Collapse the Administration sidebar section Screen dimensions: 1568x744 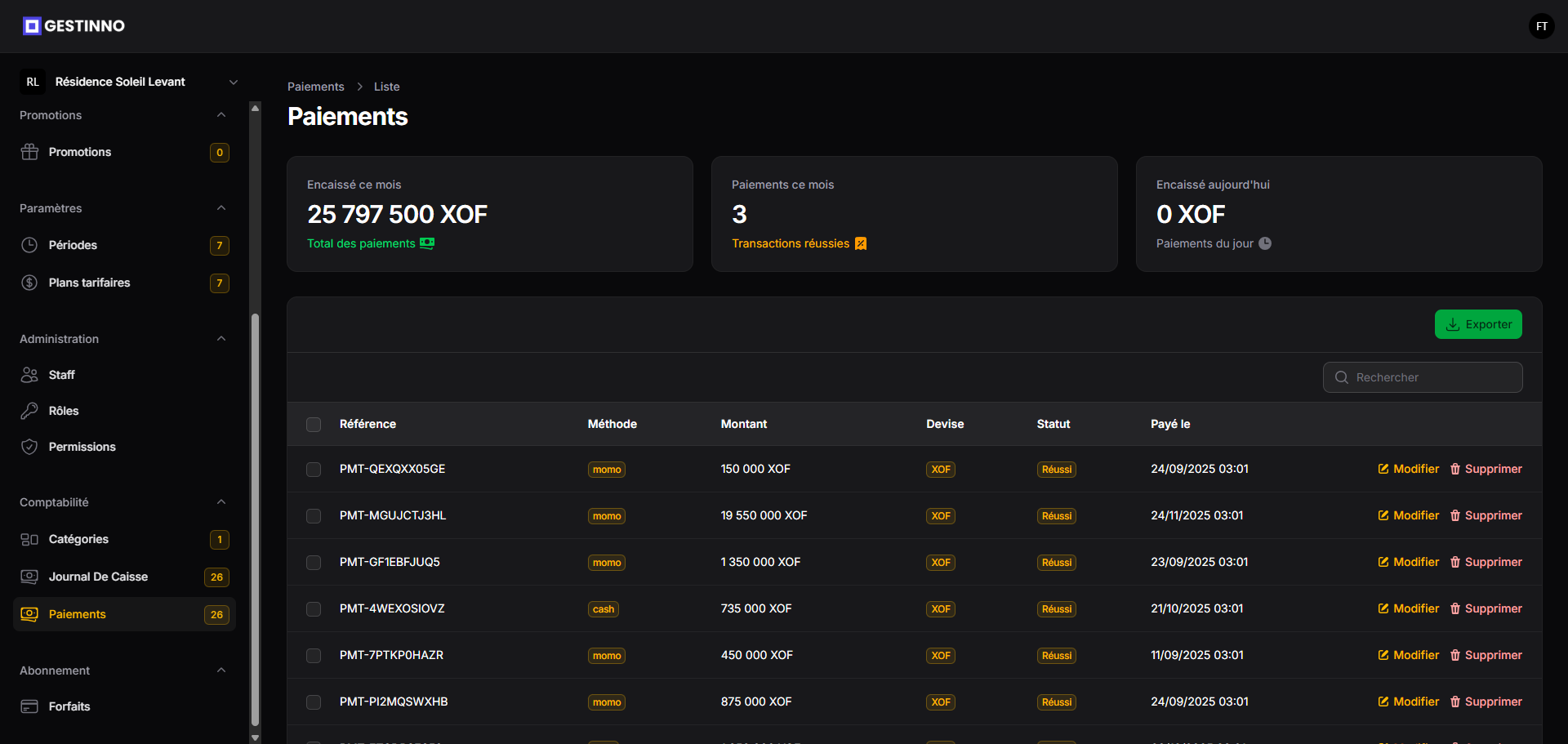221,339
